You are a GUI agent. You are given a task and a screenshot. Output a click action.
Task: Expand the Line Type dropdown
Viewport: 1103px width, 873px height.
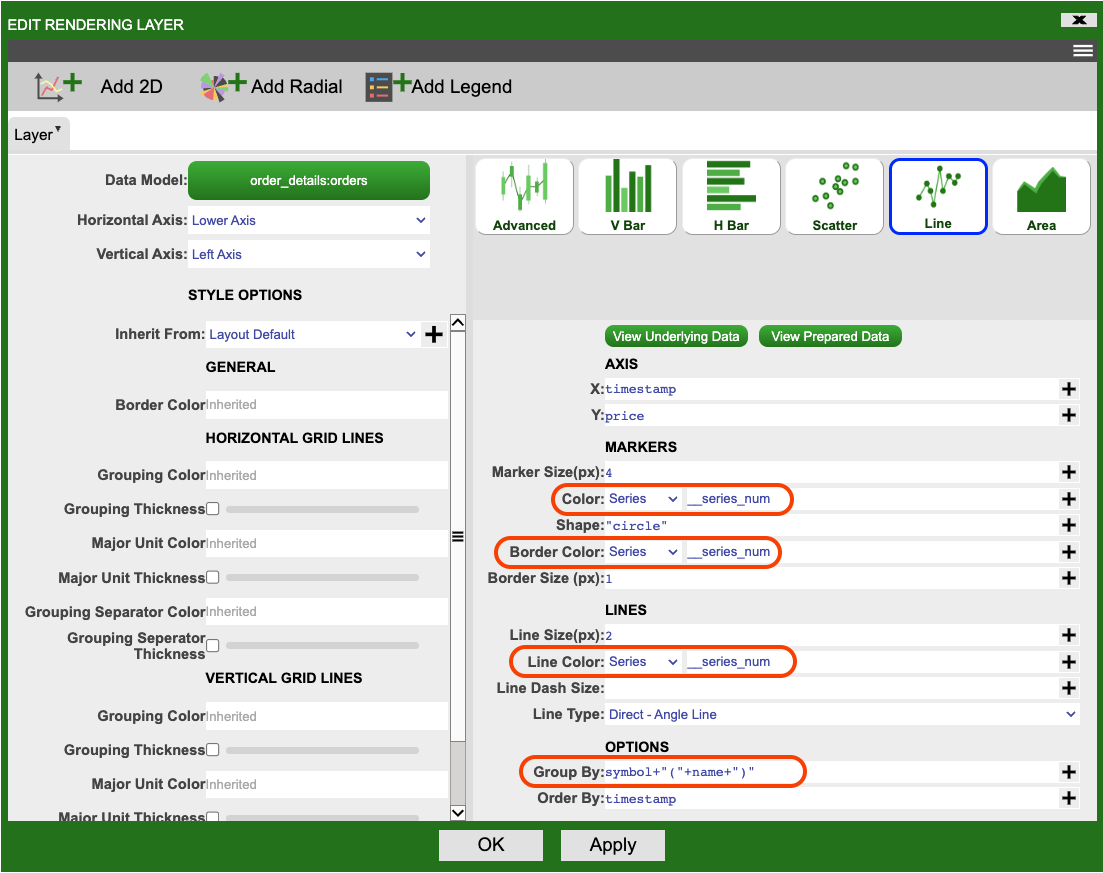841,715
